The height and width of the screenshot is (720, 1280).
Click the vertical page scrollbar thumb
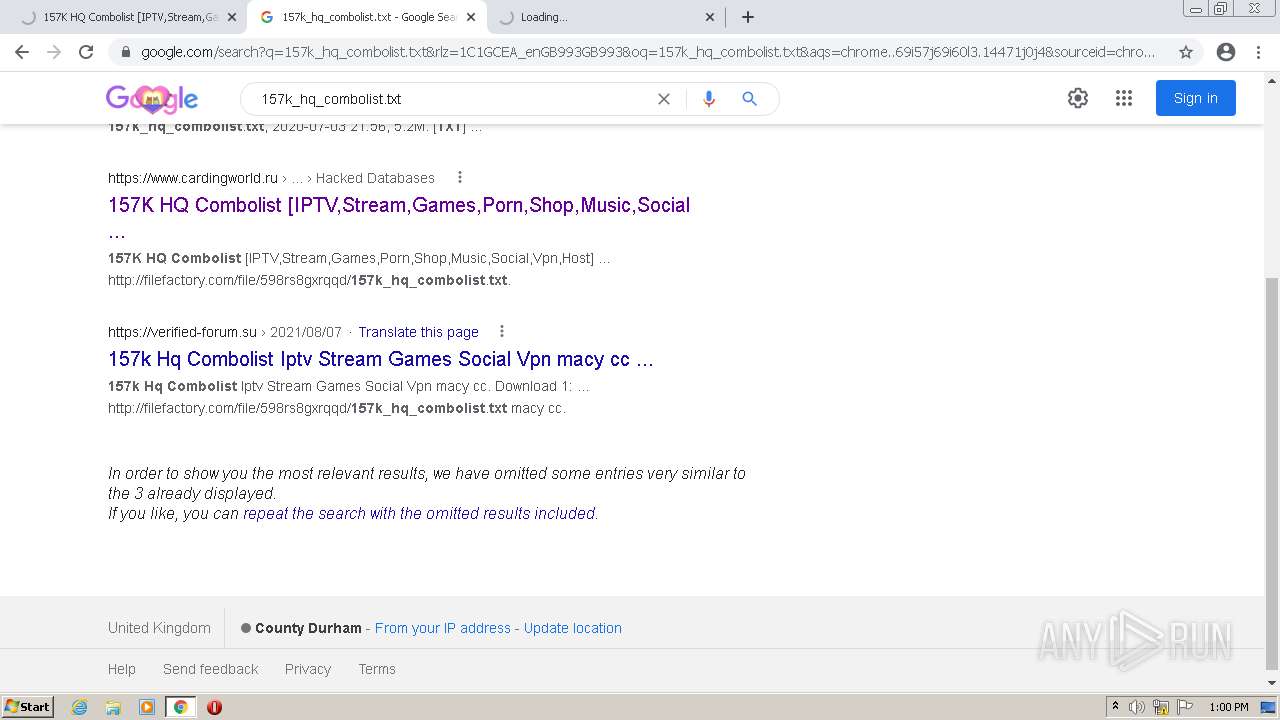click(1272, 472)
